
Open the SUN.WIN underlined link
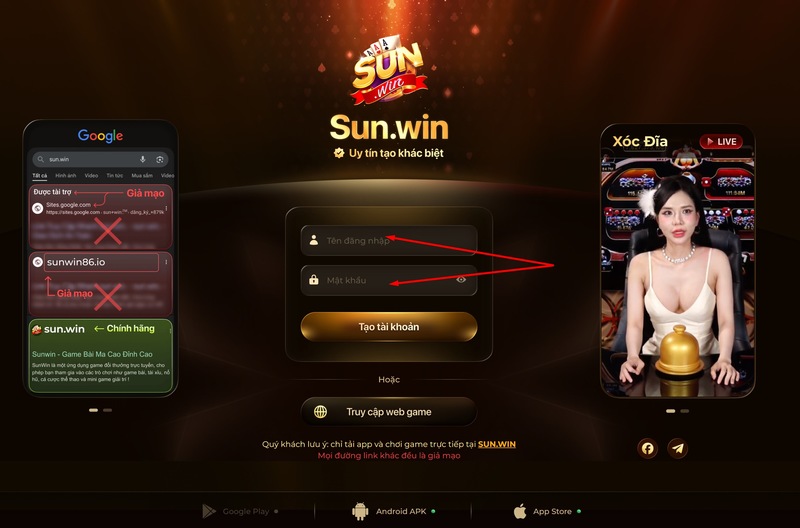tap(496, 444)
